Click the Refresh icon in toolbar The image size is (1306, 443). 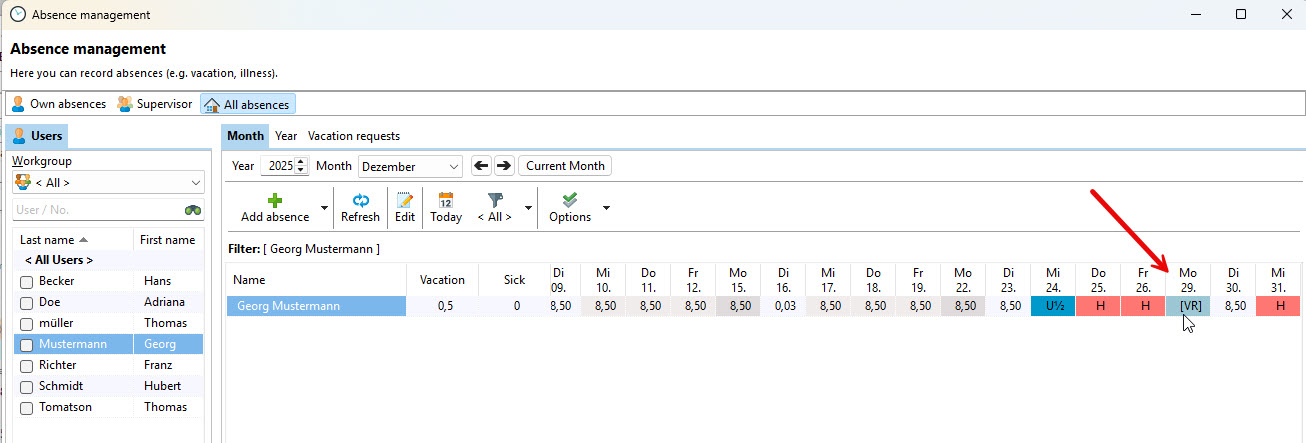pyautogui.click(x=360, y=200)
